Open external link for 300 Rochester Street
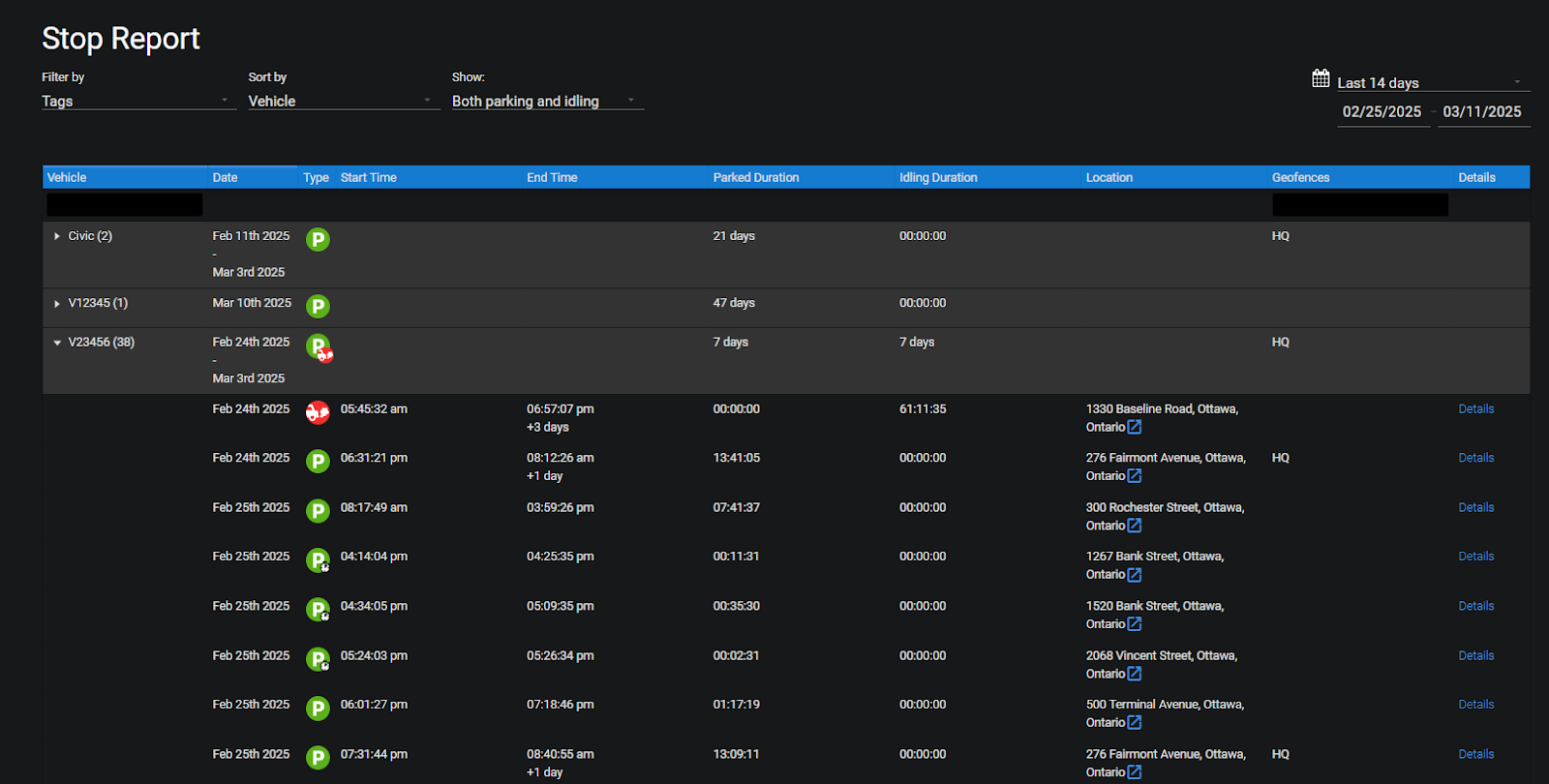1549x784 pixels. pyautogui.click(x=1135, y=526)
